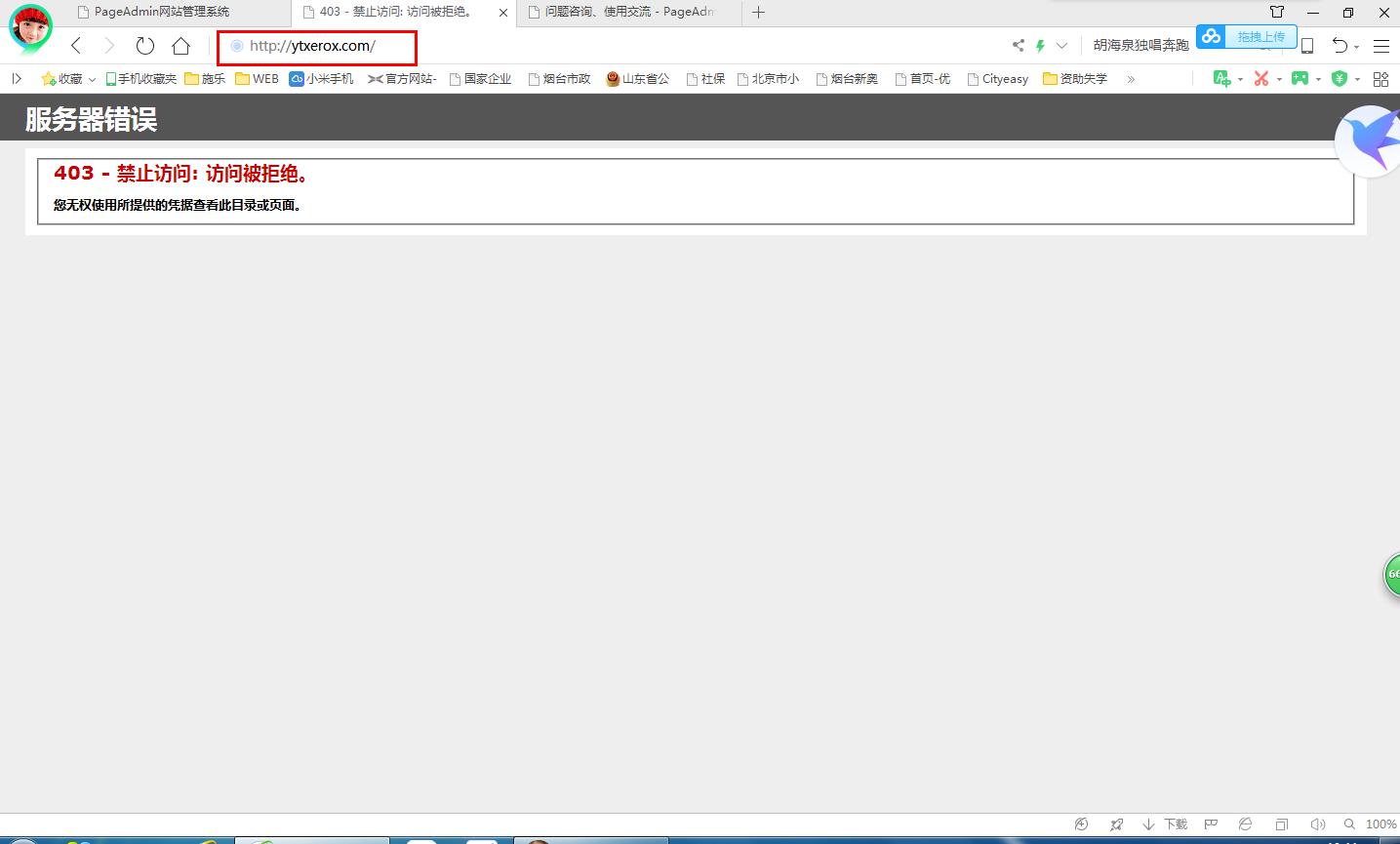Toggle the green lightning speed mode icon

pos(1040,45)
